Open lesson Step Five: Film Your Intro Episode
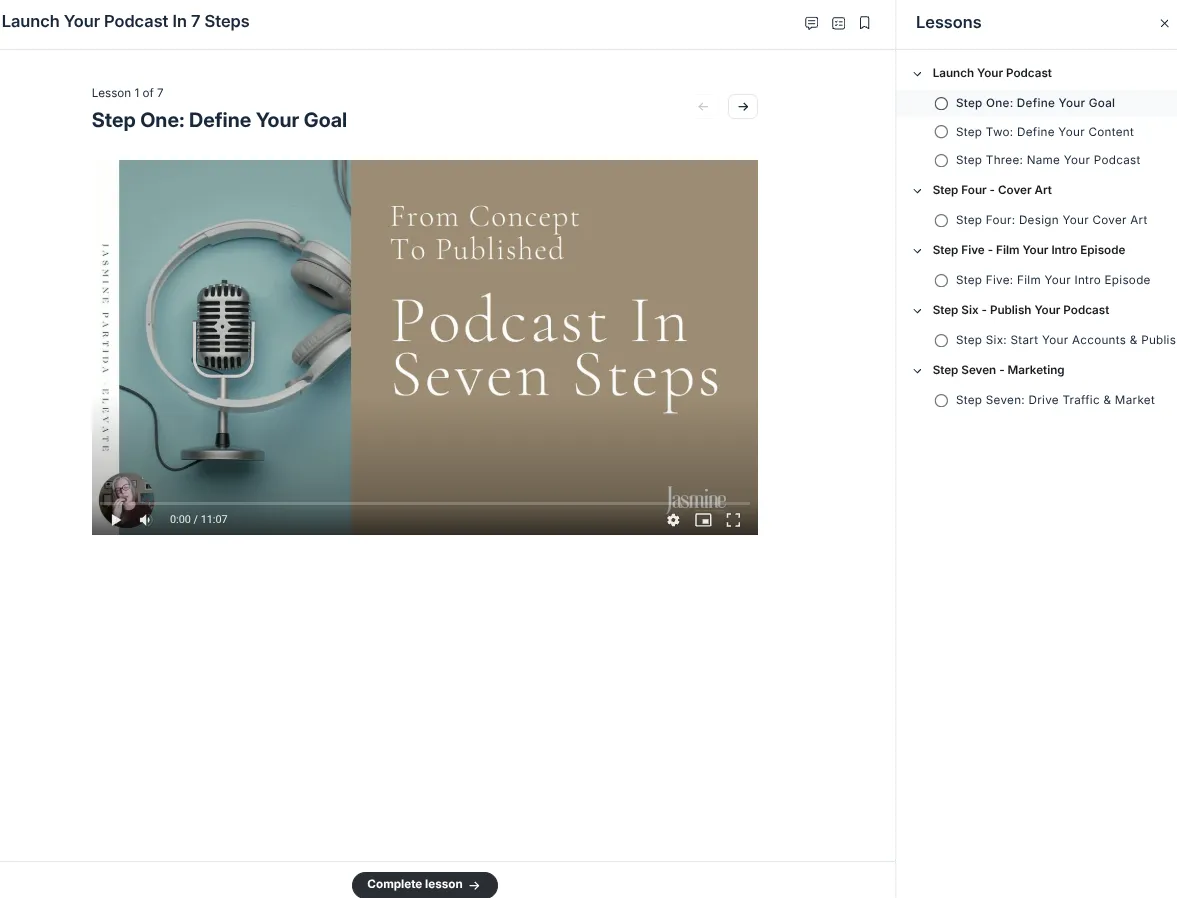 pos(1052,280)
